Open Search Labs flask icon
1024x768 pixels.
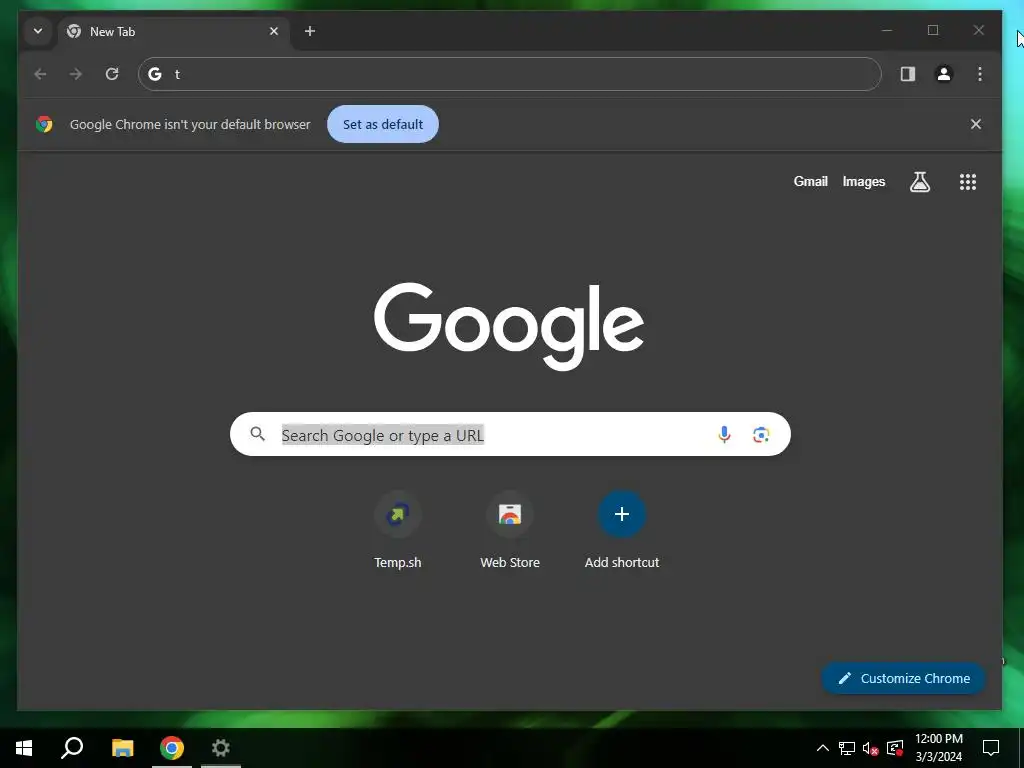click(x=920, y=182)
